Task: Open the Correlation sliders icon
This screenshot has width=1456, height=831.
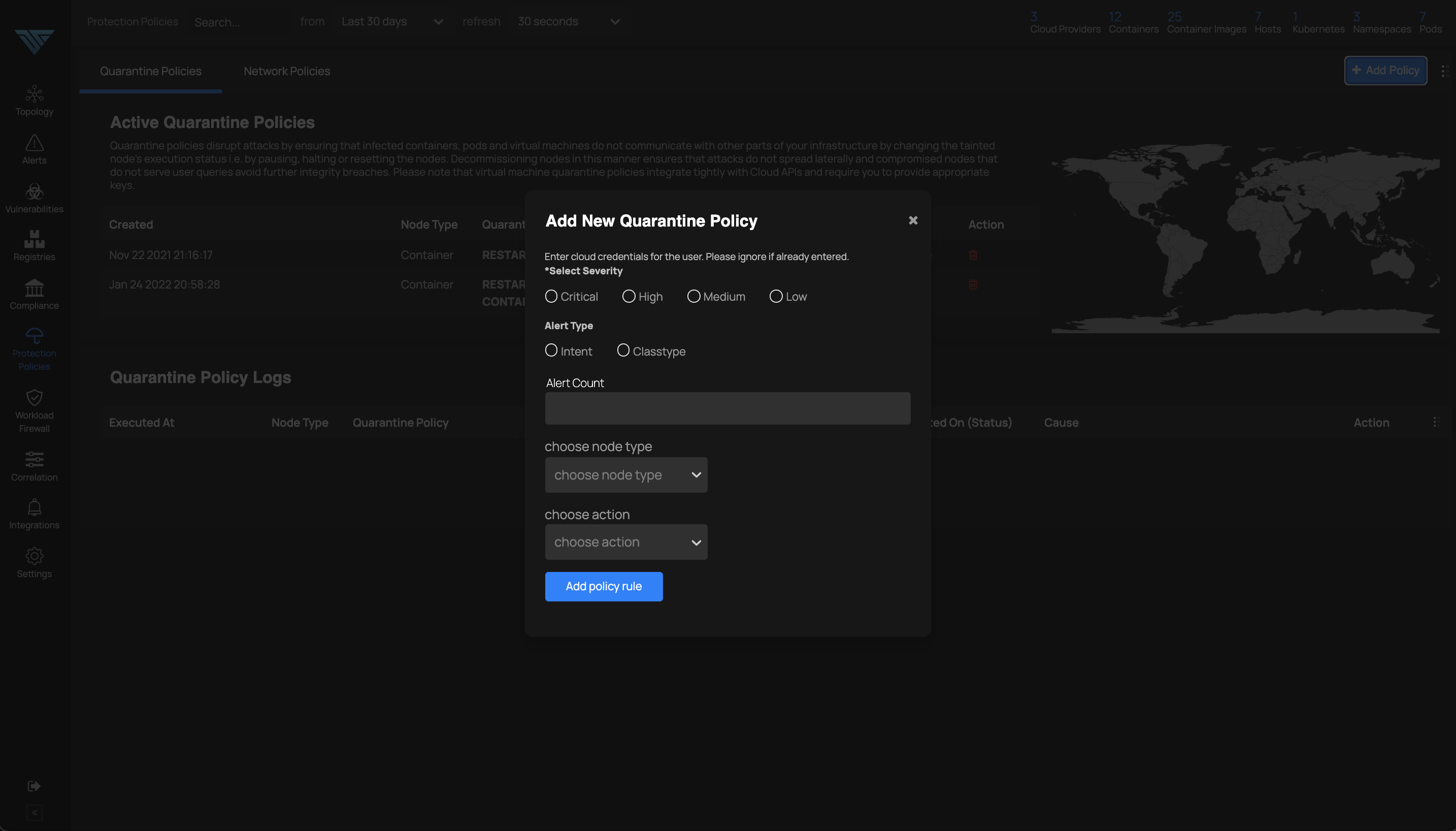Action: [x=34, y=460]
